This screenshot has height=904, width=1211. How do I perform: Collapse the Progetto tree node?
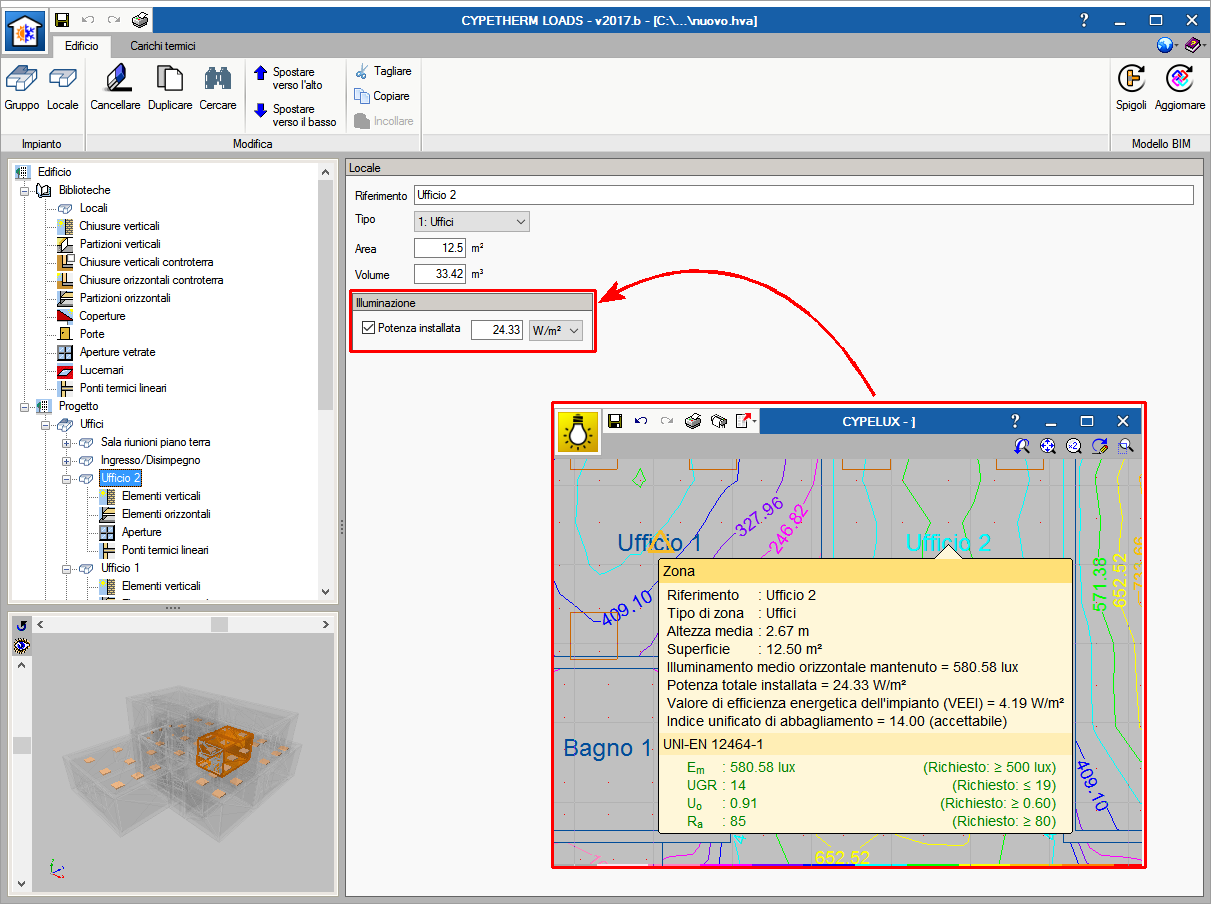pos(25,406)
